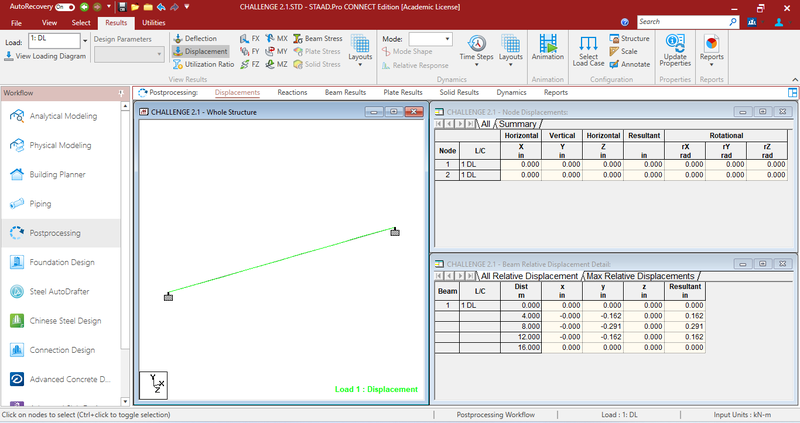The image size is (800, 423).
Task: Switch to the Plate Results page
Action: 403,92
